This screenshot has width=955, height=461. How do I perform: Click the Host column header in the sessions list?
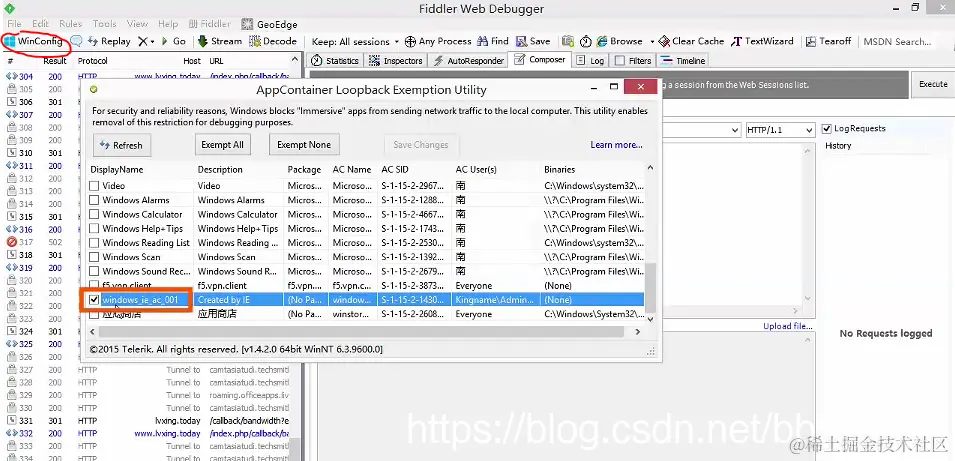pos(191,62)
